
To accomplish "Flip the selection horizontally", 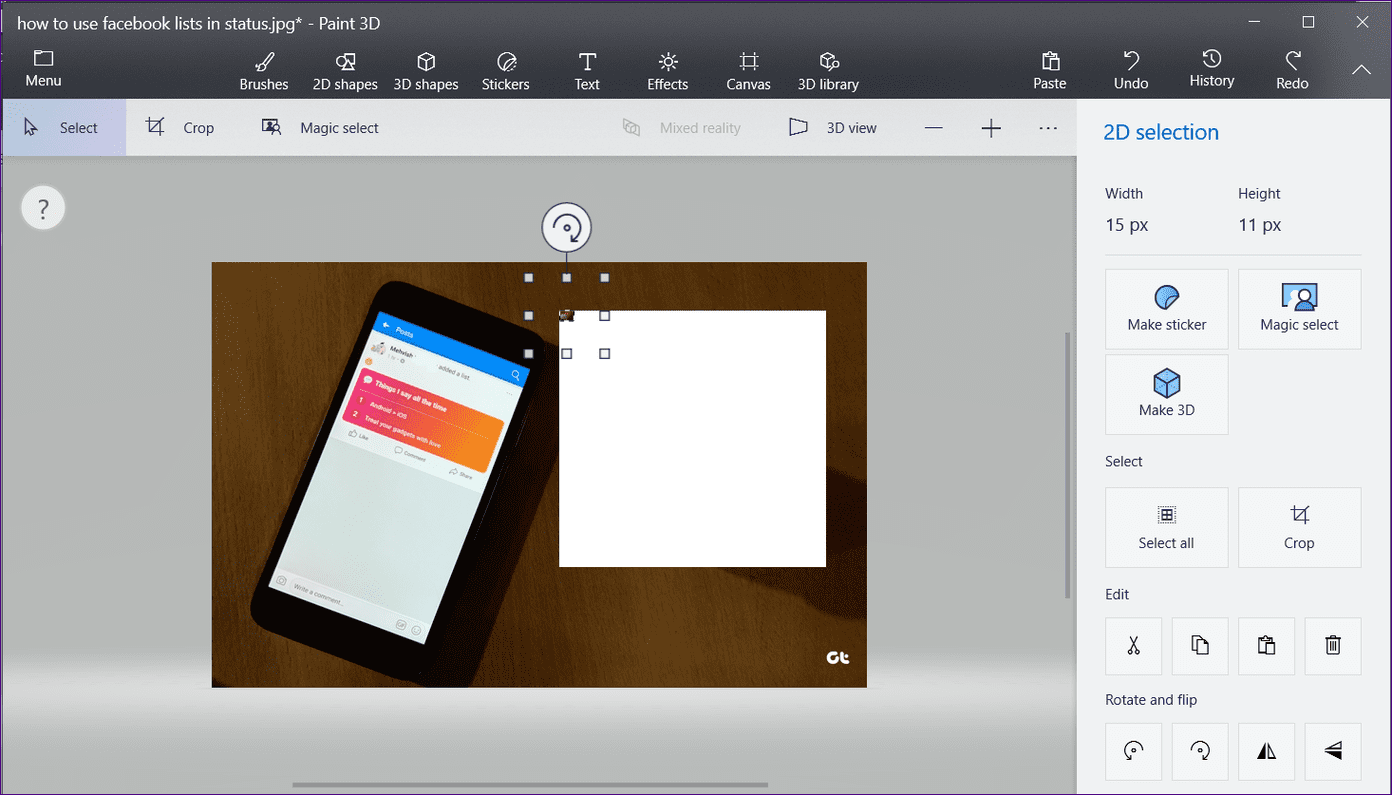I will point(1266,751).
